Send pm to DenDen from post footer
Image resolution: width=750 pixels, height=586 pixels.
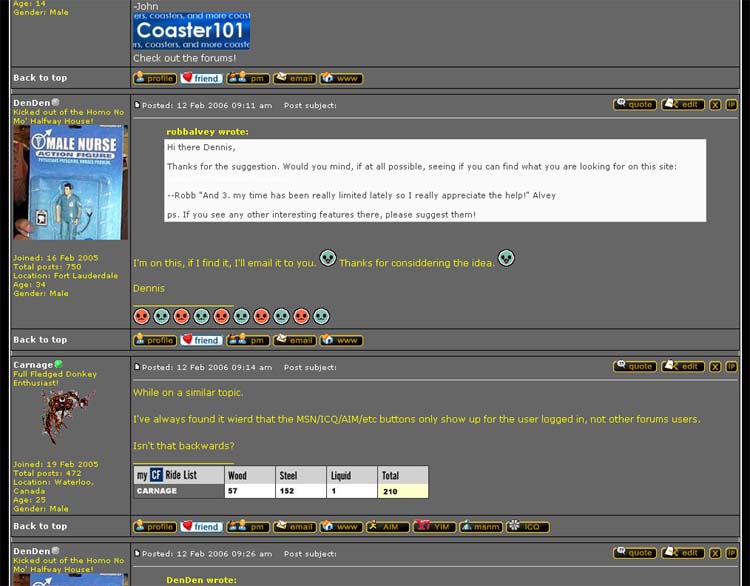click(x=248, y=340)
